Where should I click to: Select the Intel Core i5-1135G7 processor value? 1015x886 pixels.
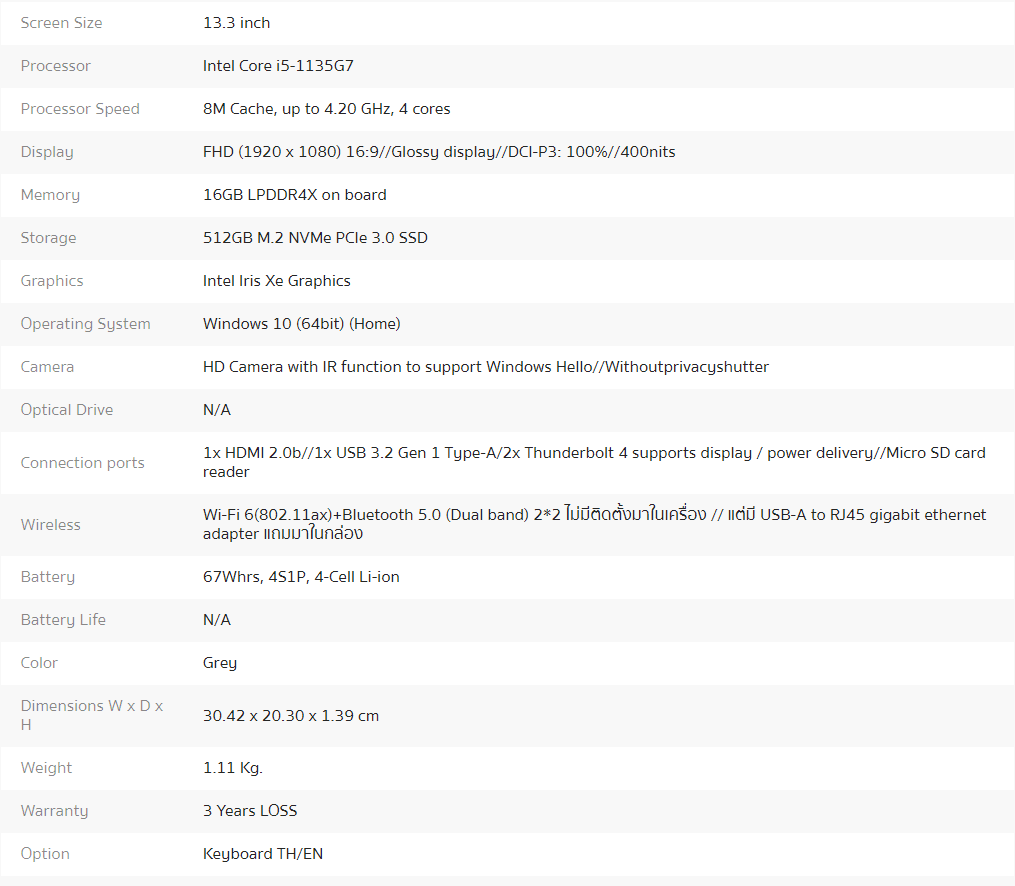(278, 65)
